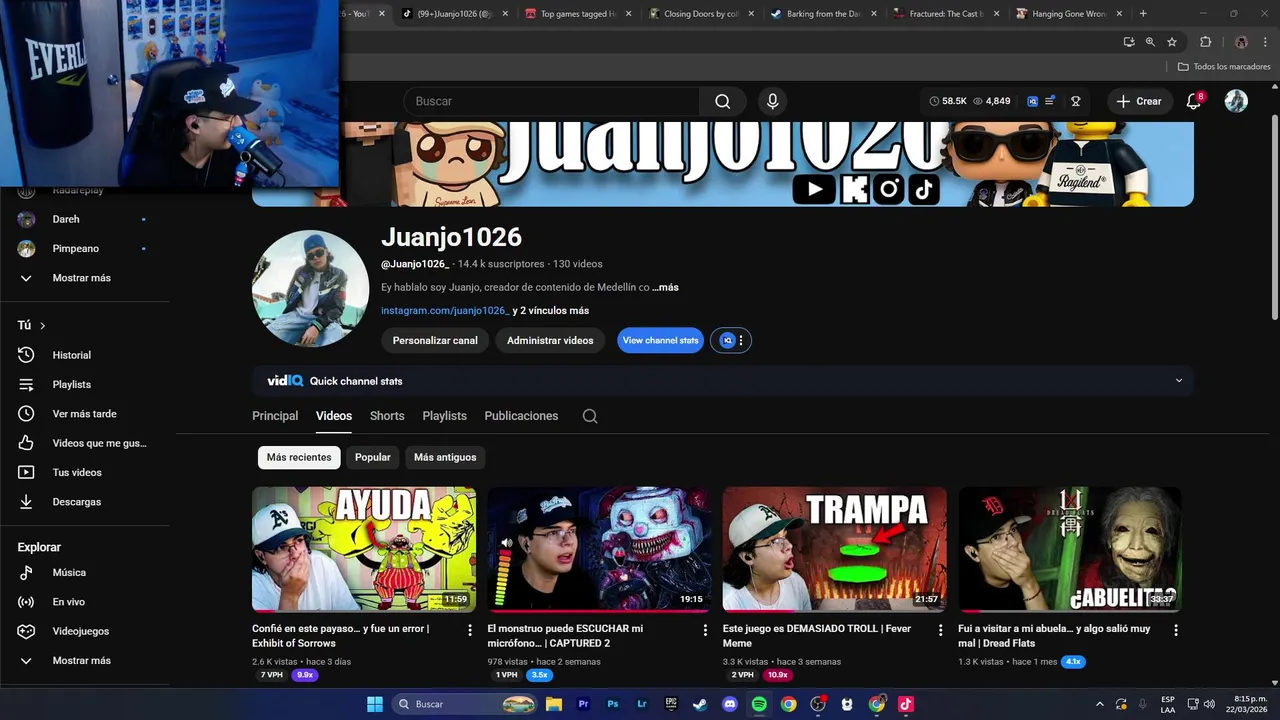Viewport: 1280px width, 720px height.
Task: Switch to the Publicaciones channel tab
Action: [521, 416]
